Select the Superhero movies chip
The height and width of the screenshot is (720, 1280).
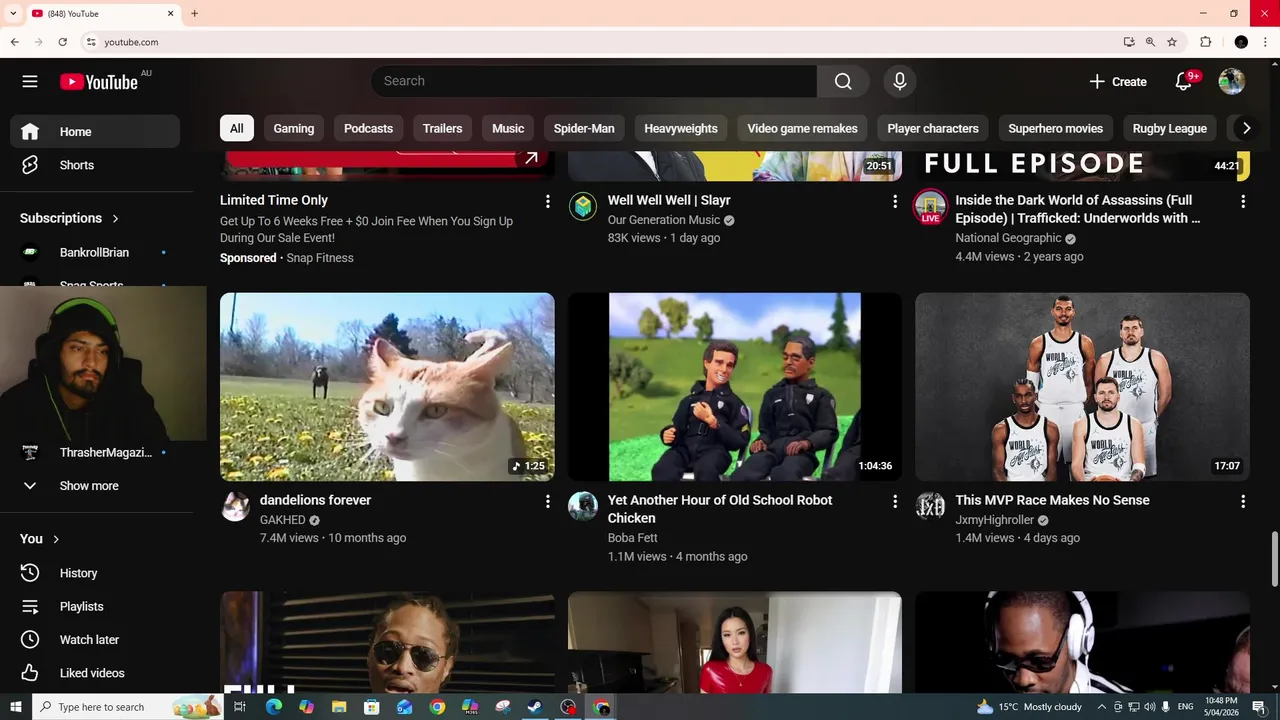[1055, 128]
